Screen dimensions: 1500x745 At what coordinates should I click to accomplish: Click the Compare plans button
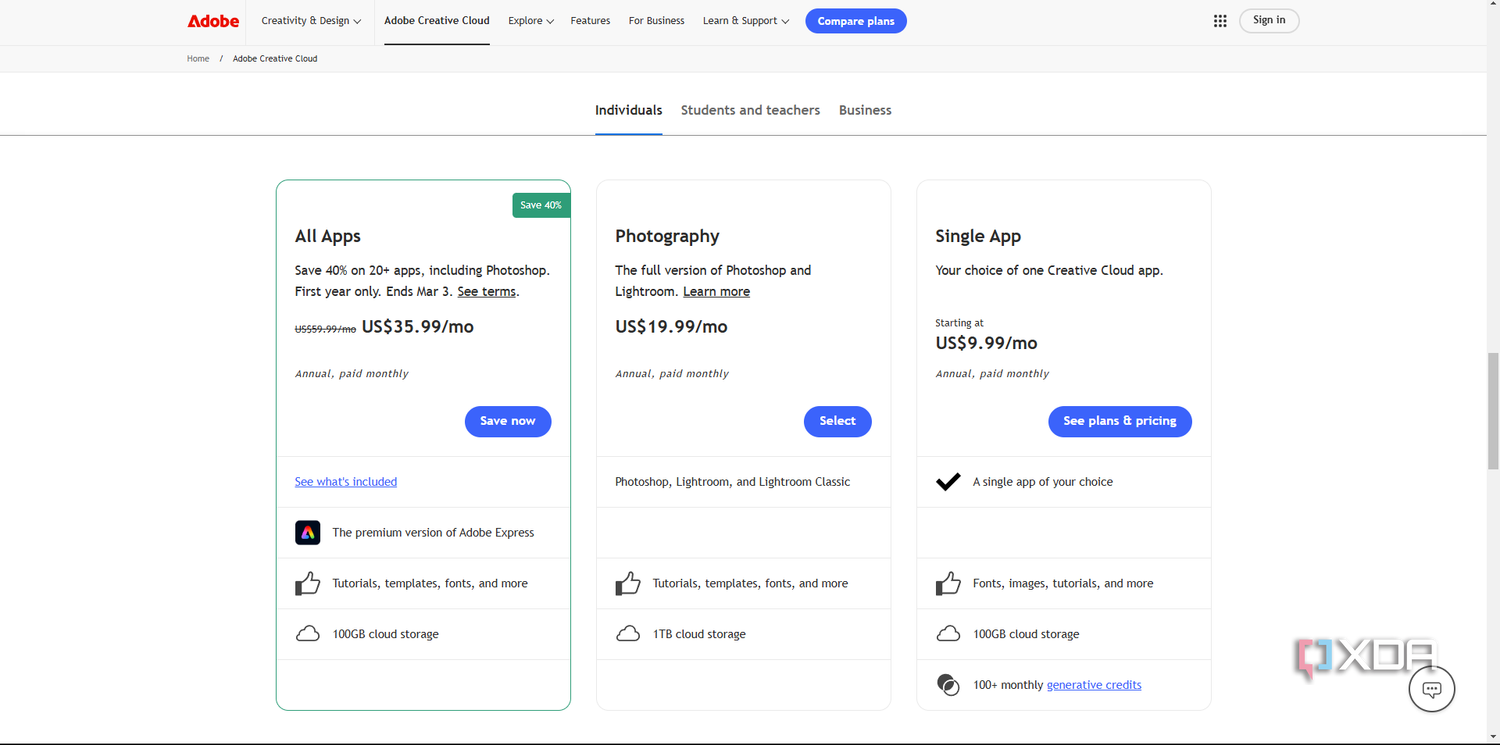point(856,21)
